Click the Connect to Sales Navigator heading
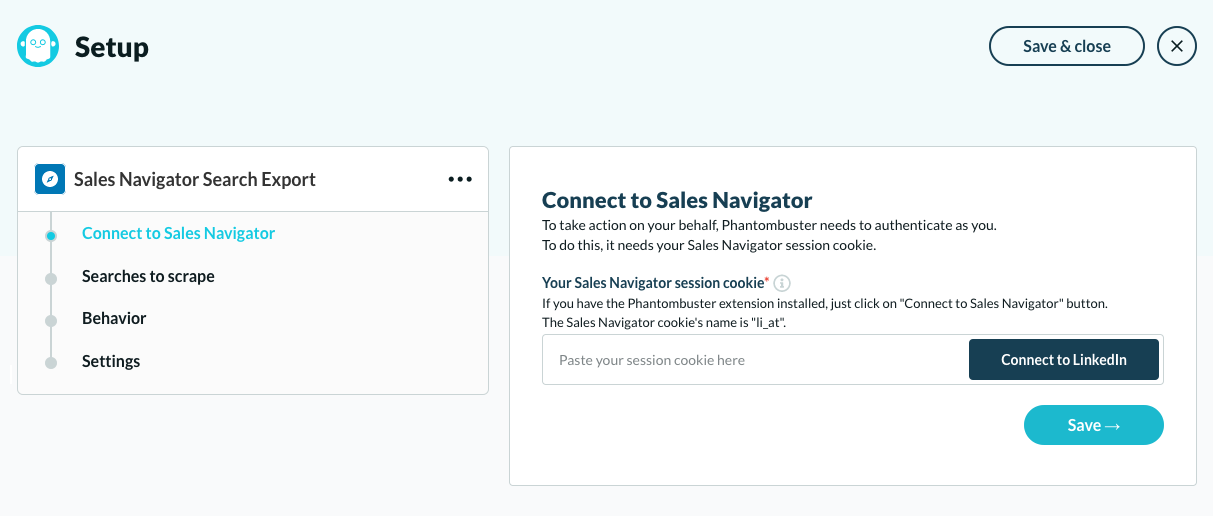1213x516 pixels. click(x=677, y=200)
